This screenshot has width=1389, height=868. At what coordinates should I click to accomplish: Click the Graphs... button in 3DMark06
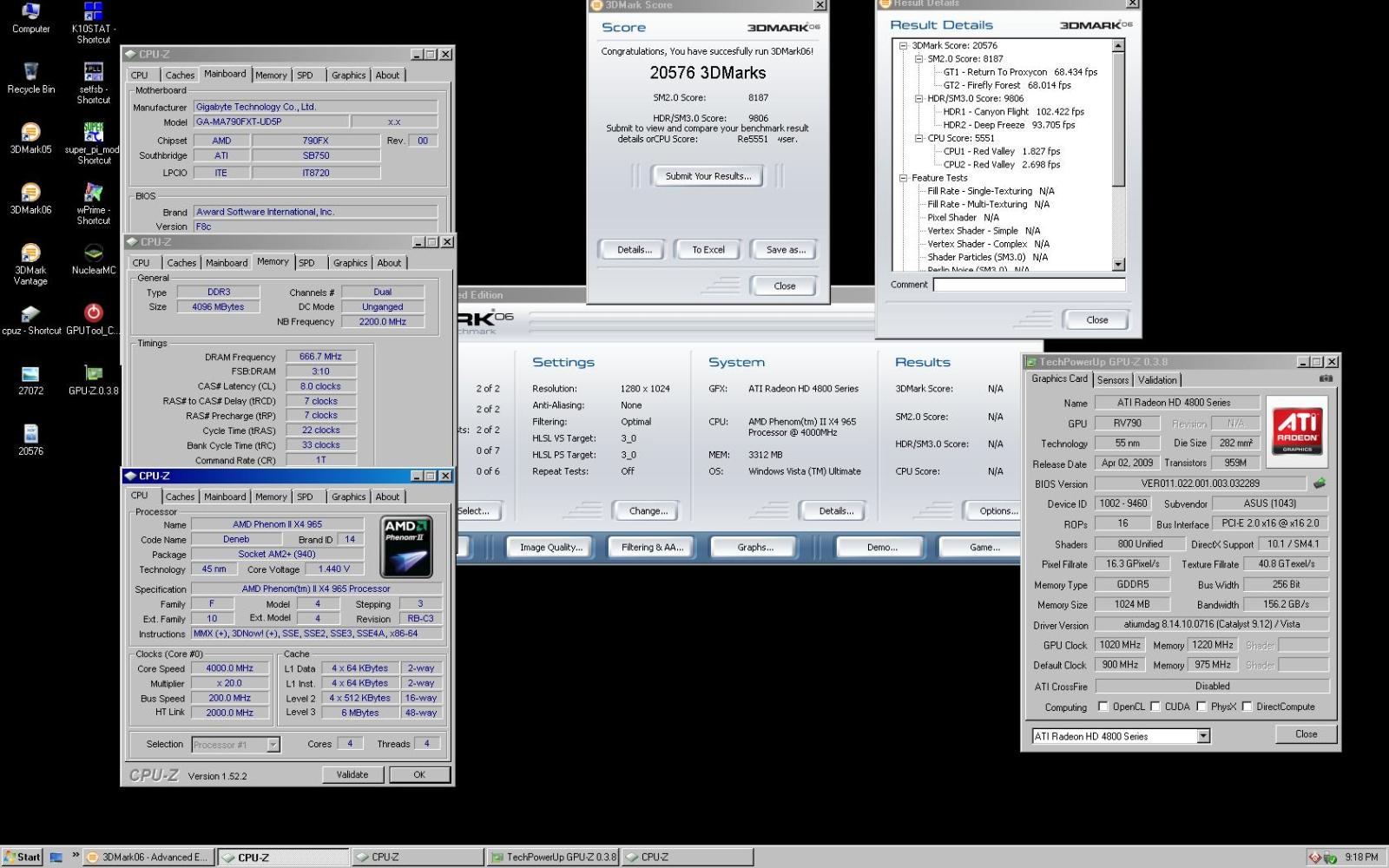tap(755, 547)
